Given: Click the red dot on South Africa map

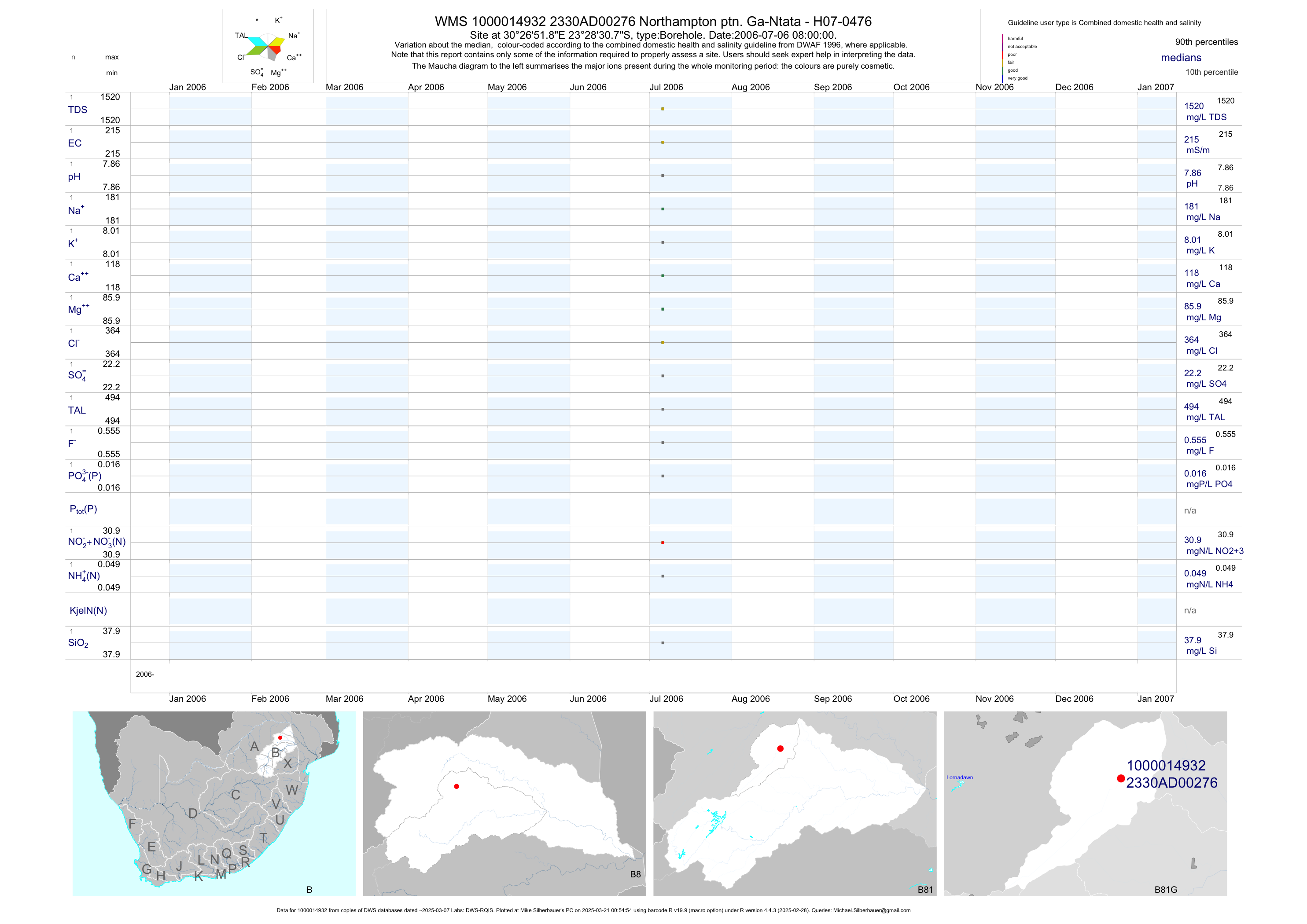Looking at the screenshot, I should click(x=280, y=737).
